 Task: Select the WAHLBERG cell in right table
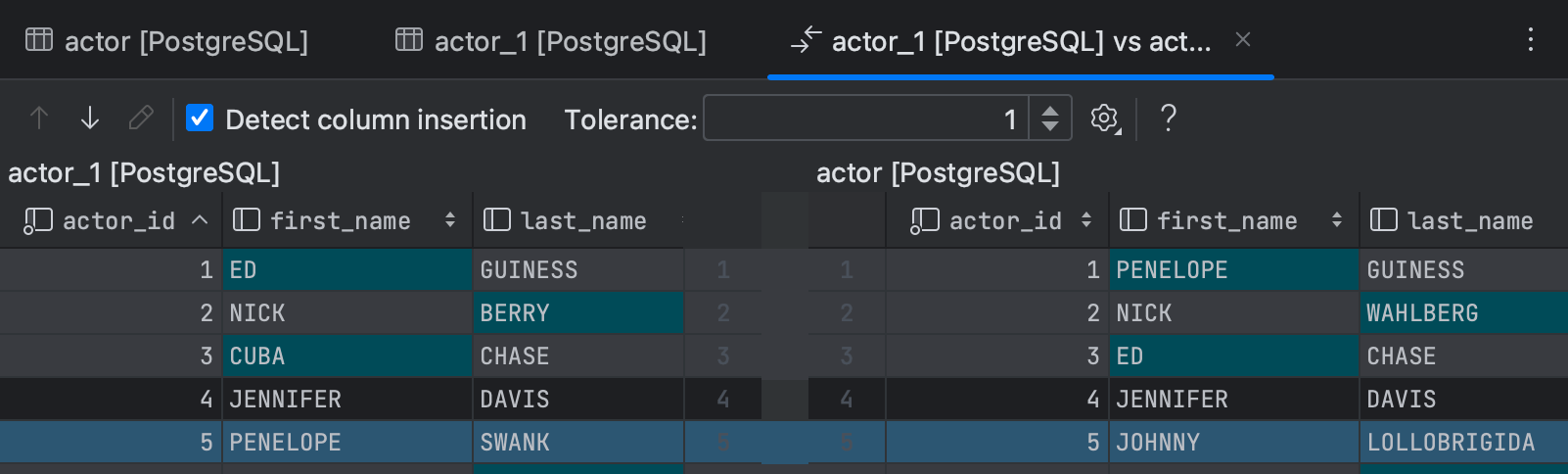(x=1462, y=313)
